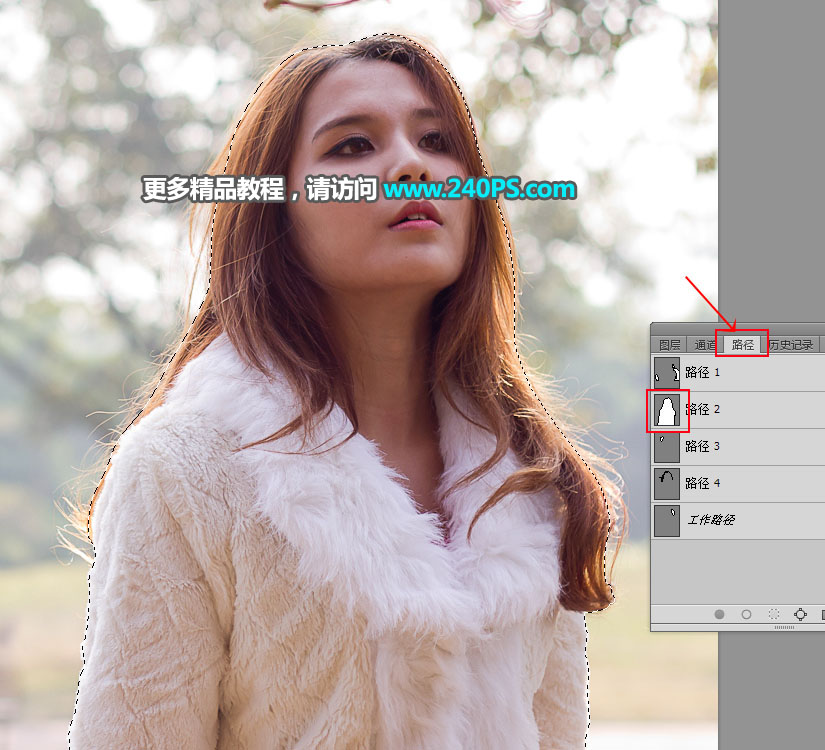Viewport: 825px width, 750px height.
Task: Click the 路径 3 thumbnail
Action: point(667,447)
